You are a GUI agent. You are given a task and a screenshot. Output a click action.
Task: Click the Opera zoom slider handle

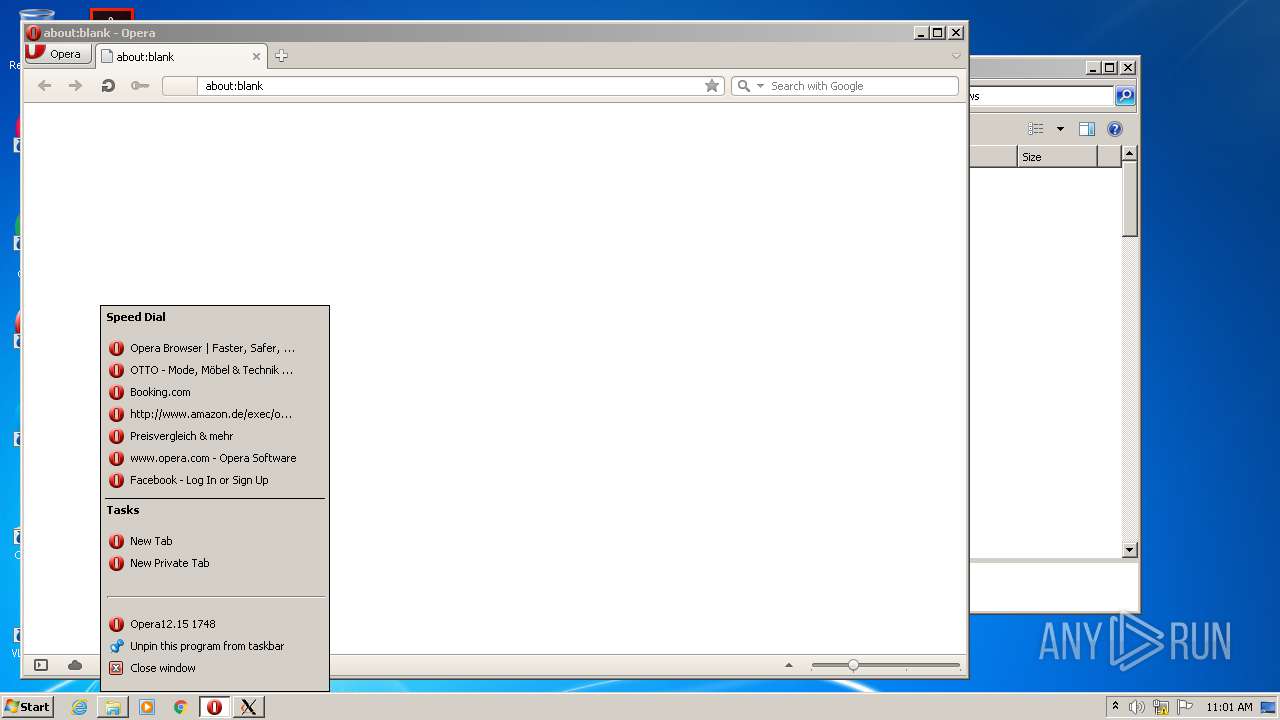click(x=853, y=665)
